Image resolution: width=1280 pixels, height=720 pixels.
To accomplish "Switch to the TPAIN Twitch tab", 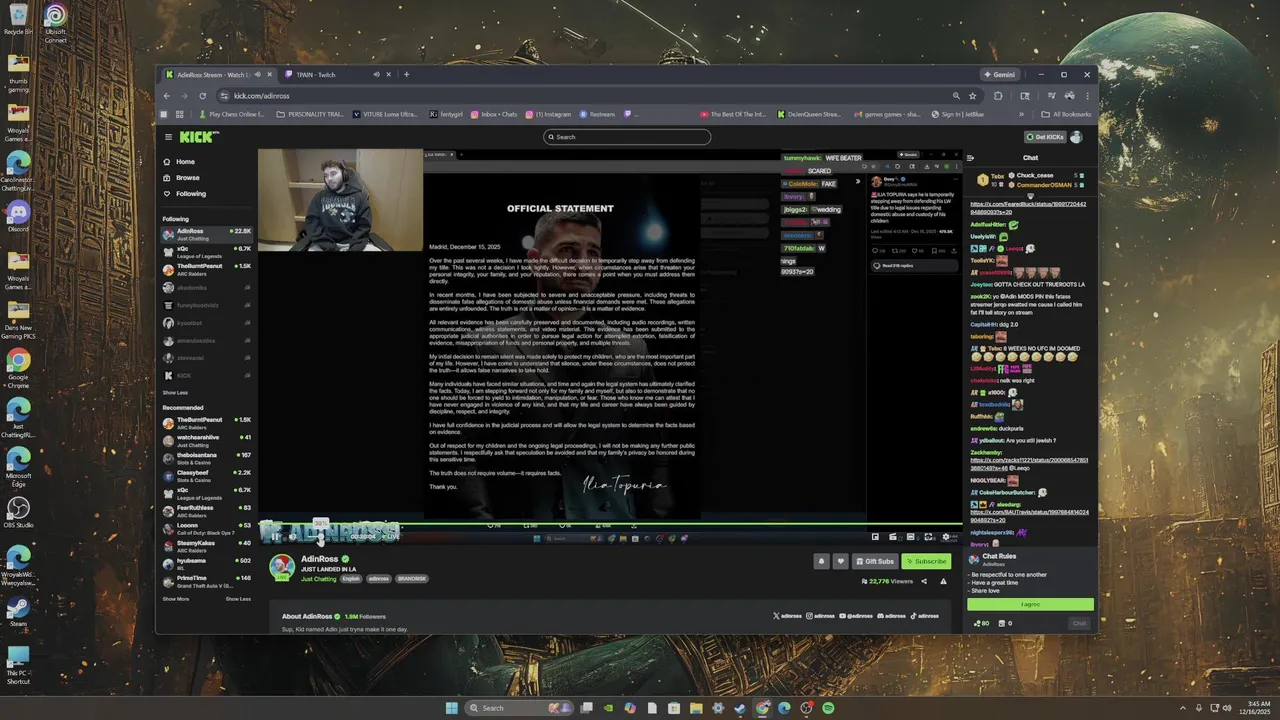I will point(328,74).
